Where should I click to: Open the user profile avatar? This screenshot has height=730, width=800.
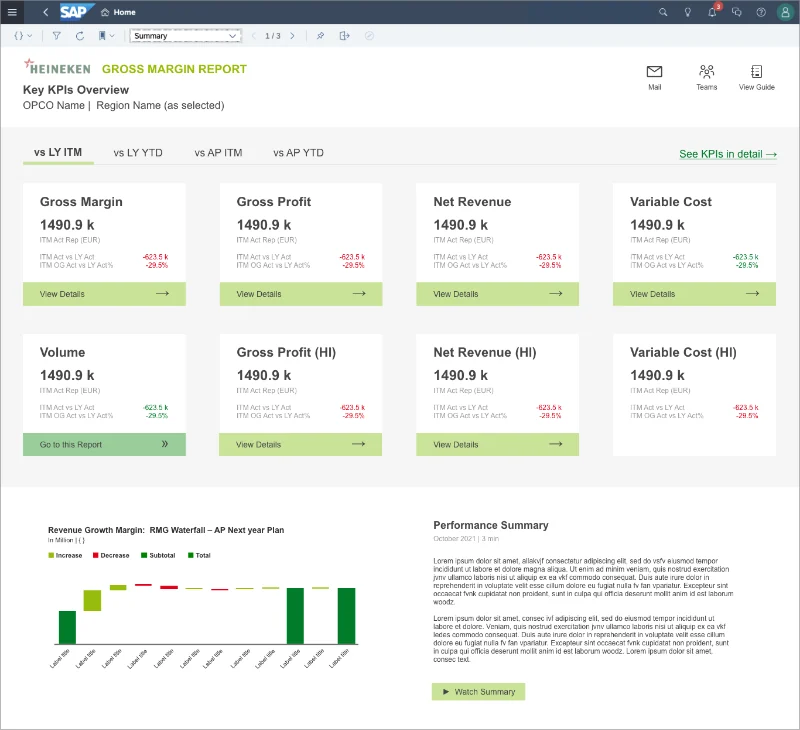tap(785, 12)
